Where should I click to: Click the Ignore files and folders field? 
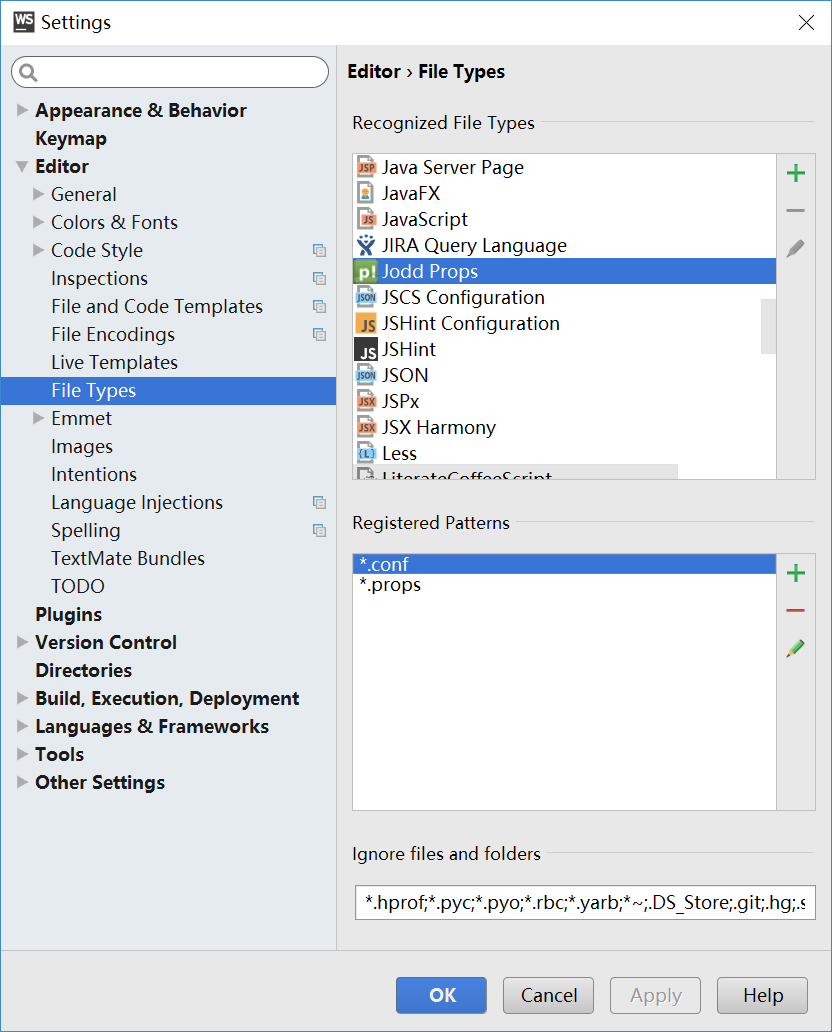[x=585, y=902]
